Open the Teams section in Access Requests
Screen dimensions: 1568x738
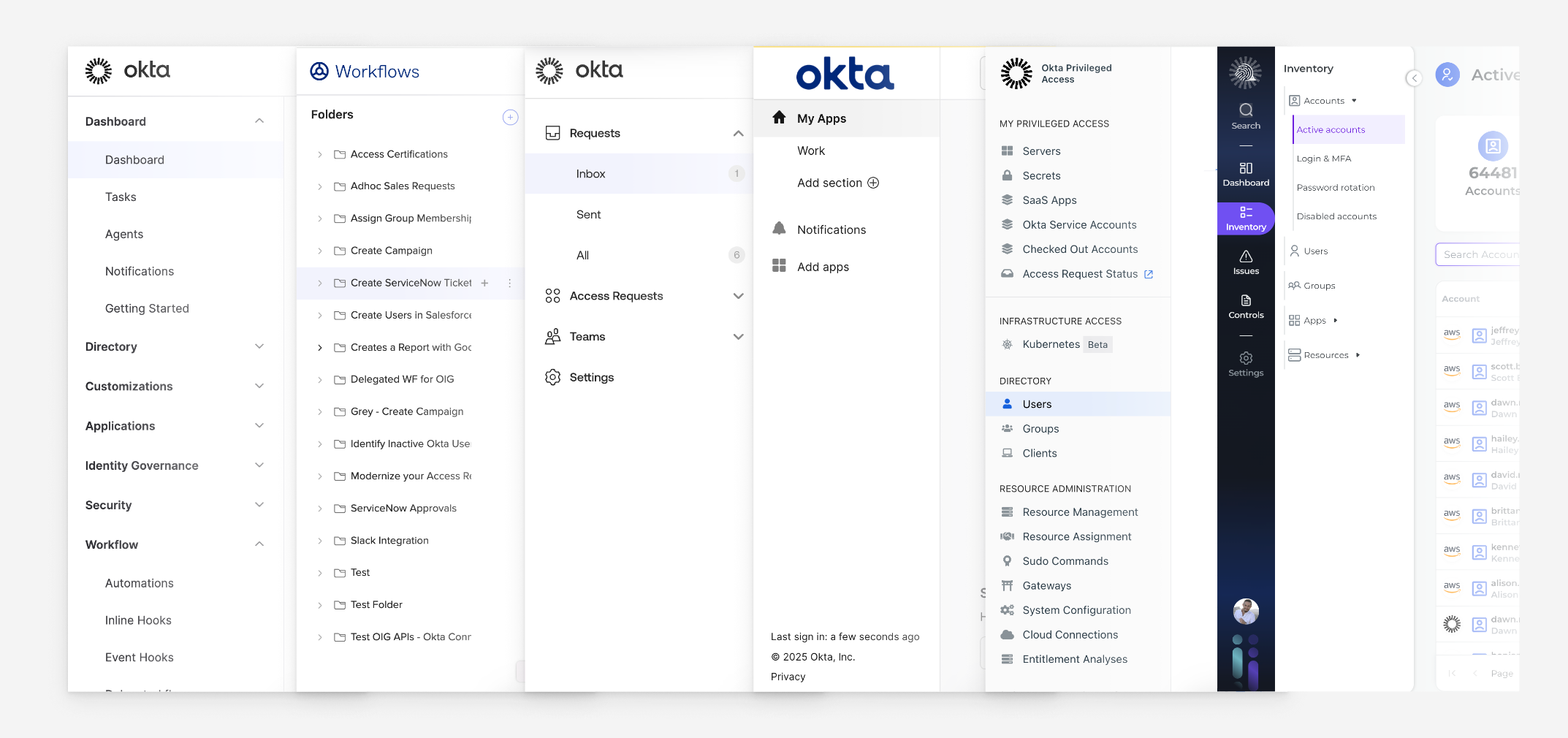(587, 336)
